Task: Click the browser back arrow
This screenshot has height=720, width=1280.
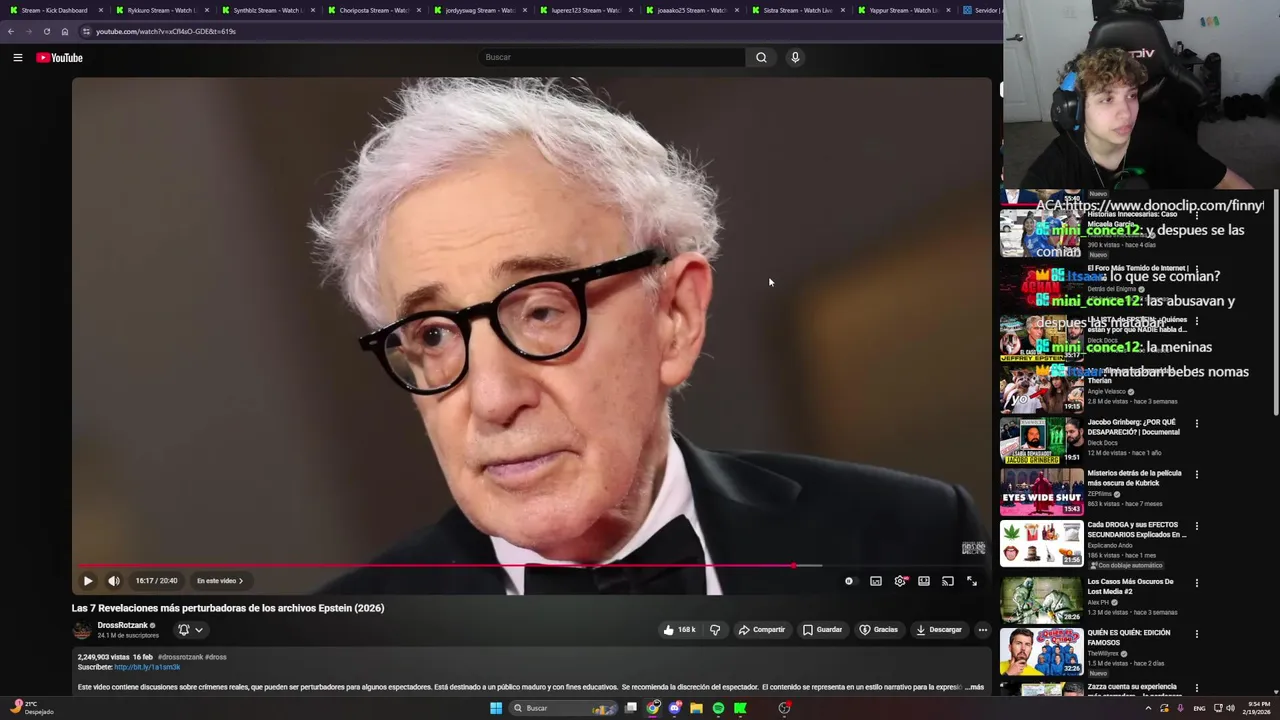Action: pyautogui.click(x=11, y=31)
